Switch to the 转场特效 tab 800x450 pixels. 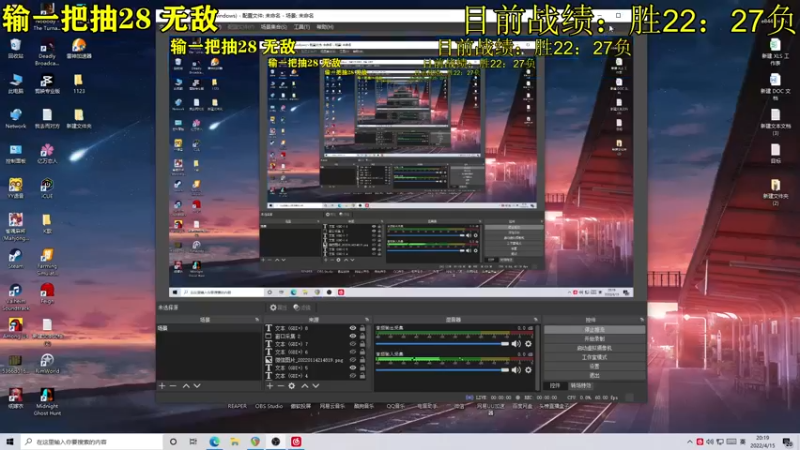[x=581, y=386]
